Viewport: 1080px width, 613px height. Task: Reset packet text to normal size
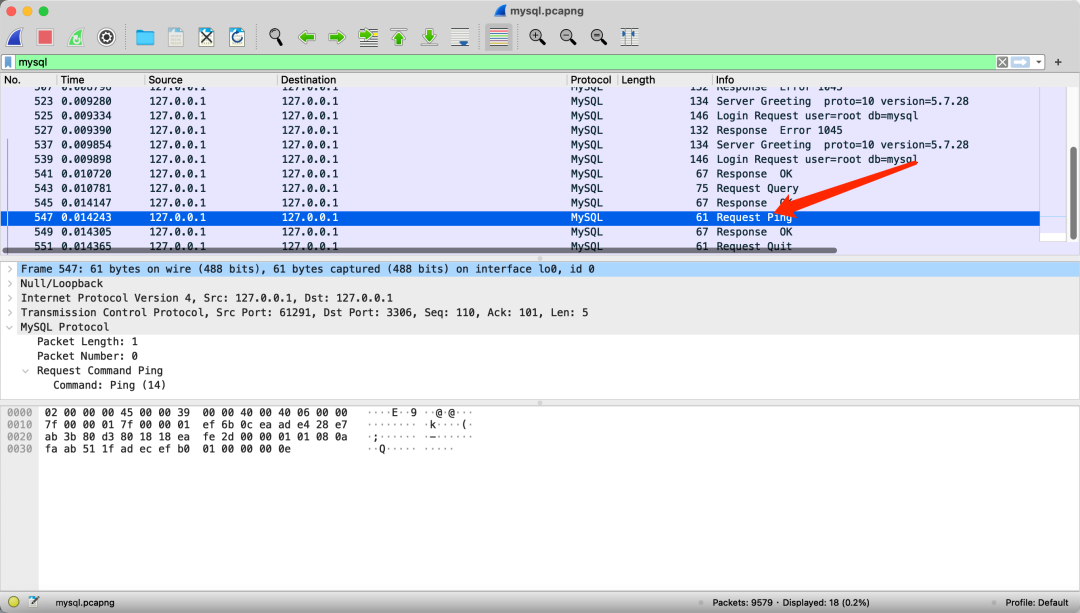pyautogui.click(x=599, y=37)
